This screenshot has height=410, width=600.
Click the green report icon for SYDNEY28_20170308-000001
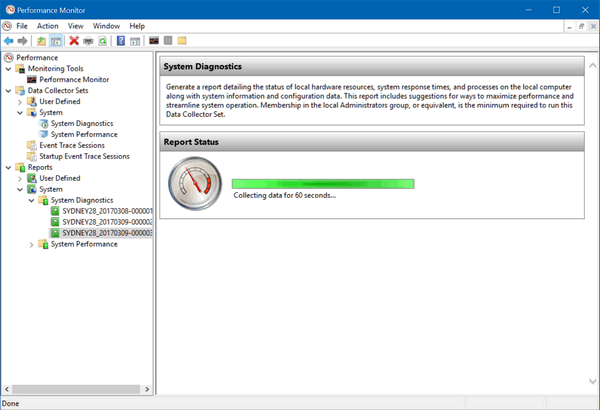click(x=55, y=211)
